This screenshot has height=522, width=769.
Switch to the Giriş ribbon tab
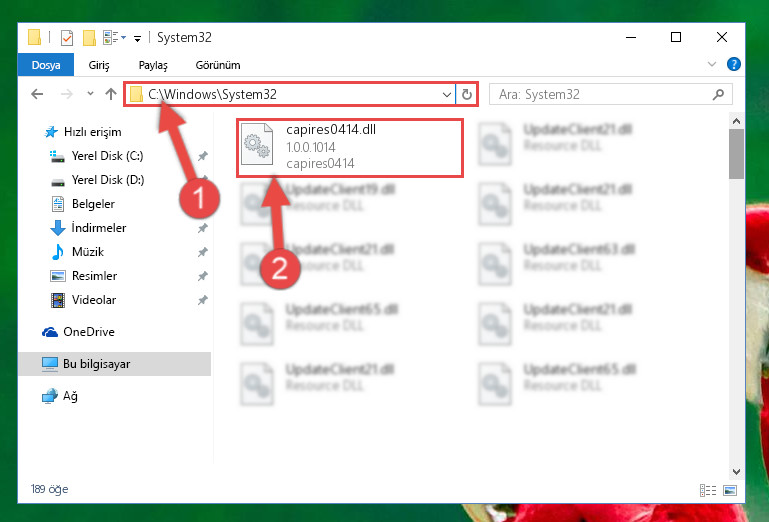point(99,65)
